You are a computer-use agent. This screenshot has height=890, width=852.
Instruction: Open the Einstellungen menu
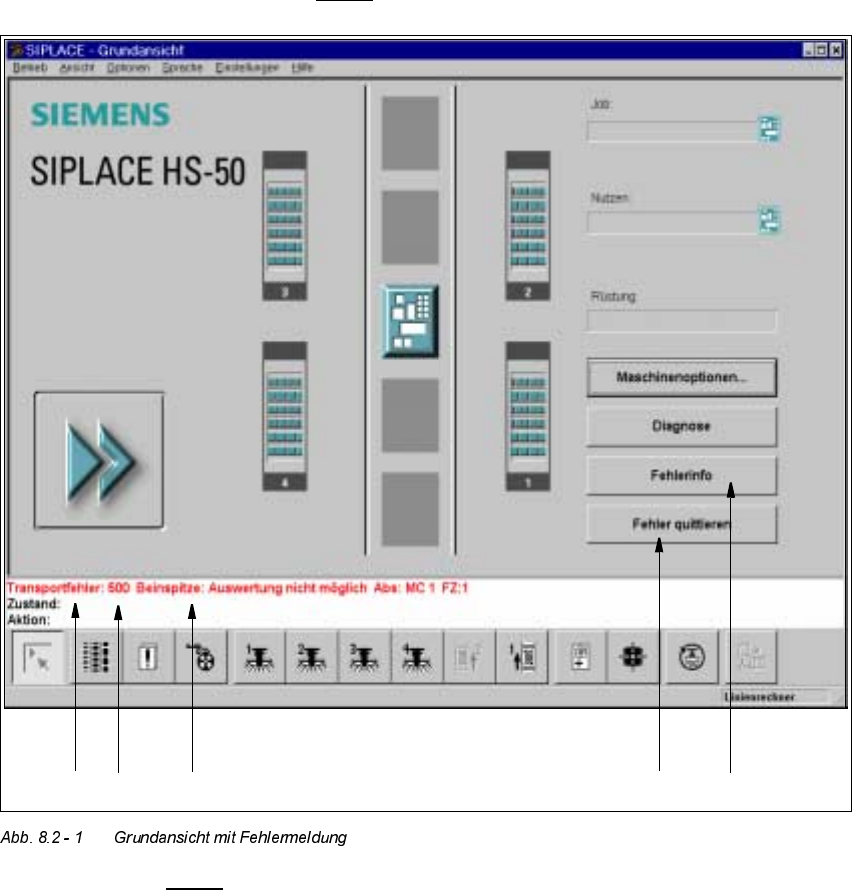point(247,68)
